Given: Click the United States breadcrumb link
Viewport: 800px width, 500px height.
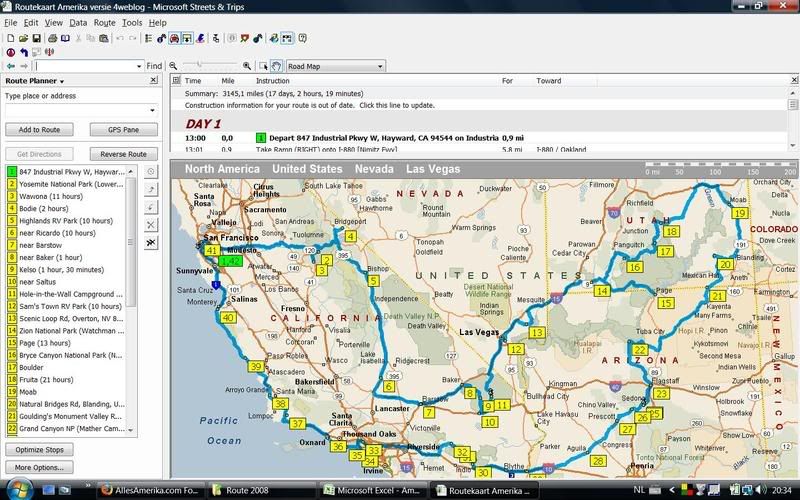Looking at the screenshot, I should tap(307, 169).
